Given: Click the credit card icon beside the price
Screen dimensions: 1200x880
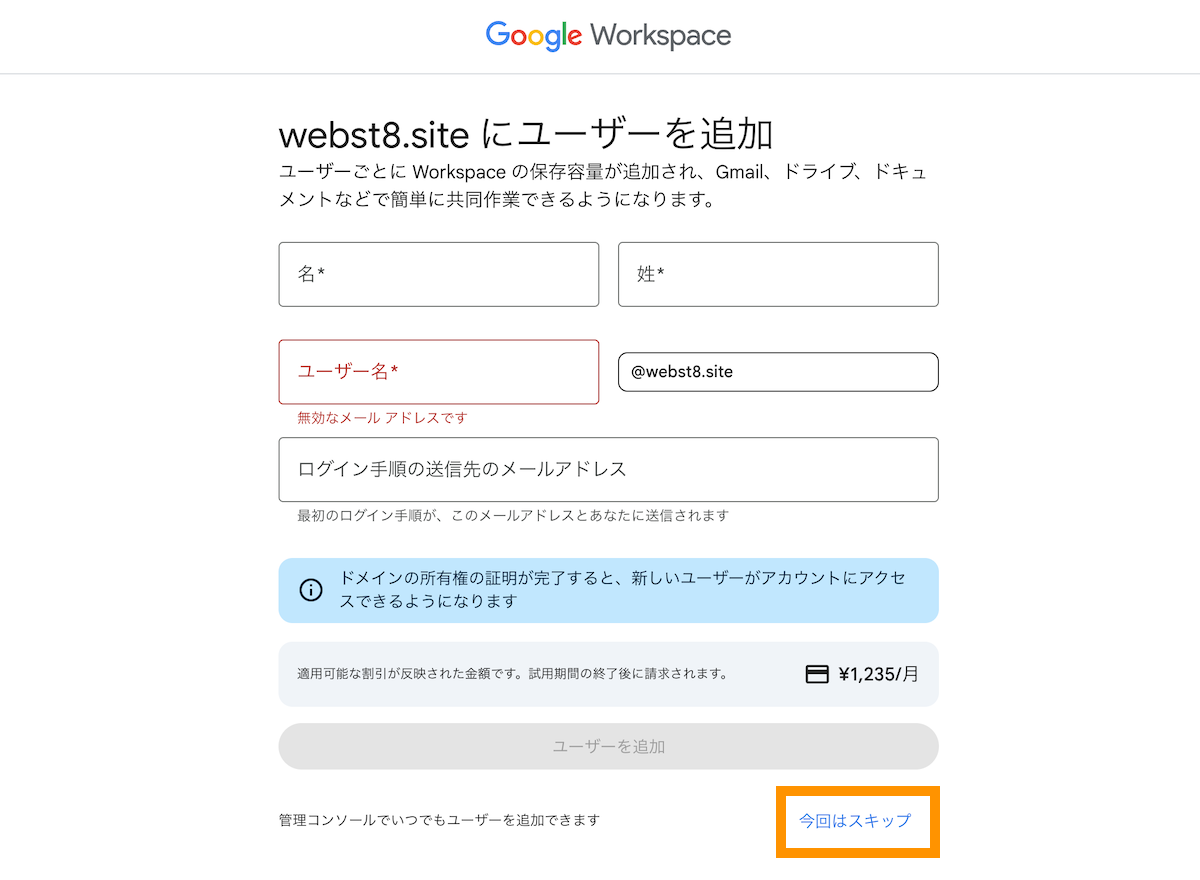Looking at the screenshot, I should pyautogui.click(x=817, y=674).
